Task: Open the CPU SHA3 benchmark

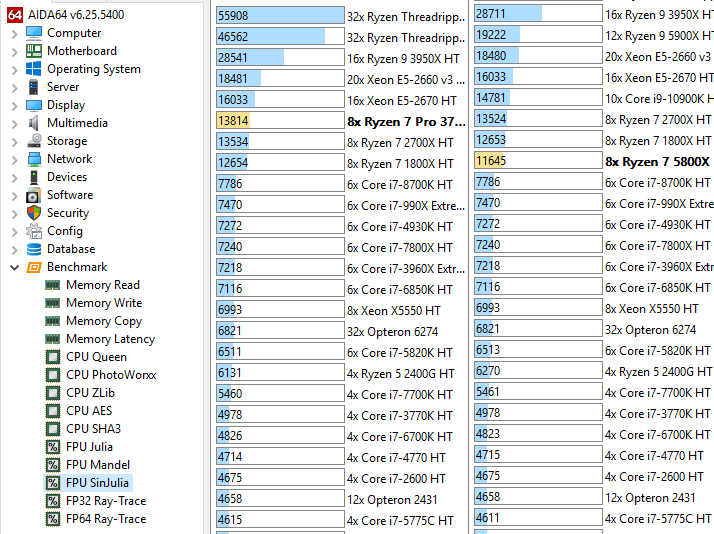Action: [94, 429]
